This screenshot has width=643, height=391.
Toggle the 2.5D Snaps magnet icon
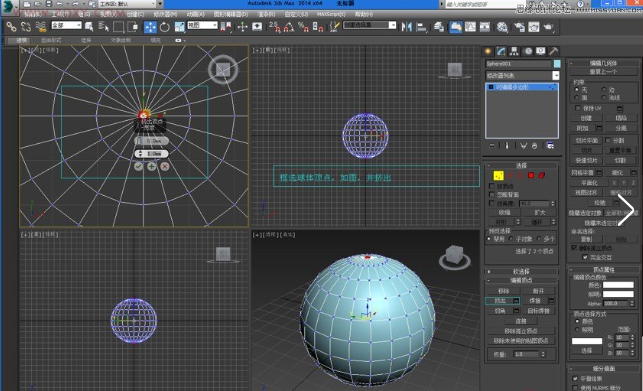click(274, 27)
